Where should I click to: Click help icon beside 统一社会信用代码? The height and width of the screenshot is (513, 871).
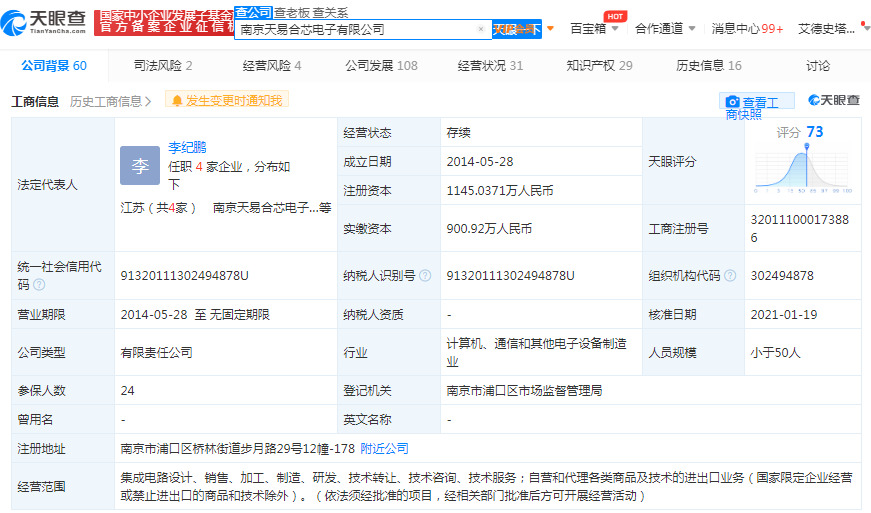tap(39, 284)
